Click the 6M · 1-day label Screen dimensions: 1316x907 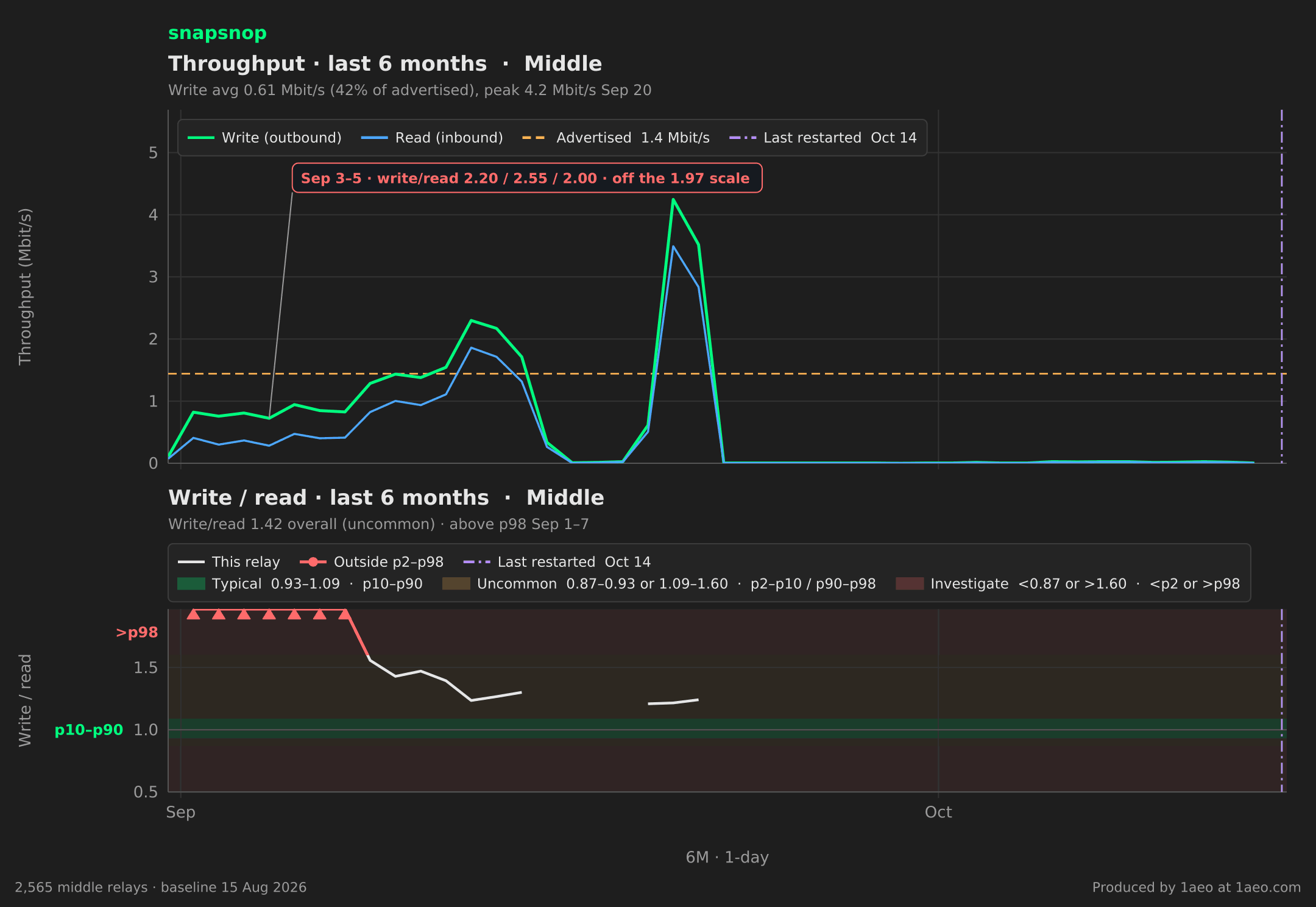point(727,858)
